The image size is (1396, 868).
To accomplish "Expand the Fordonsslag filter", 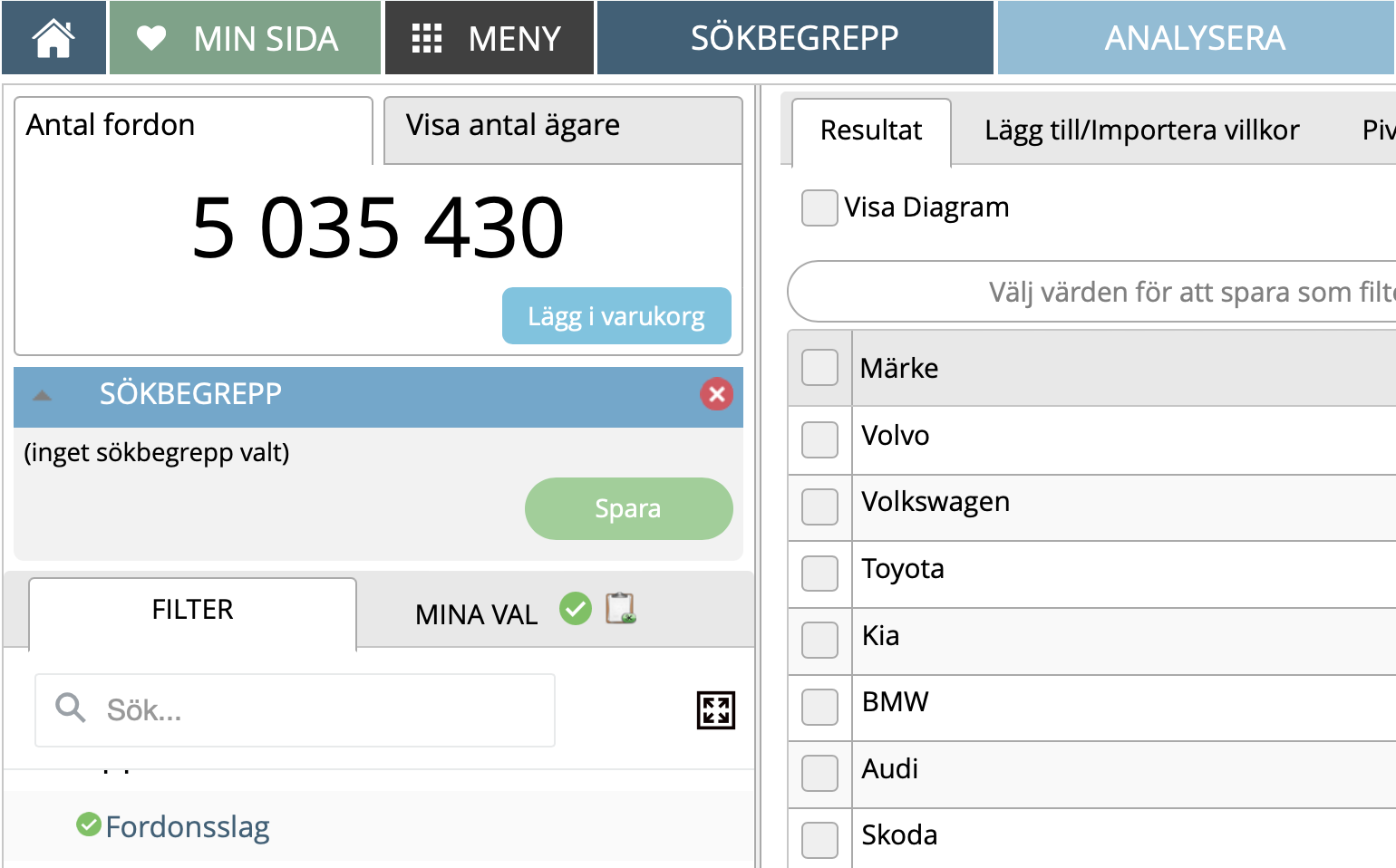I will 188,826.
